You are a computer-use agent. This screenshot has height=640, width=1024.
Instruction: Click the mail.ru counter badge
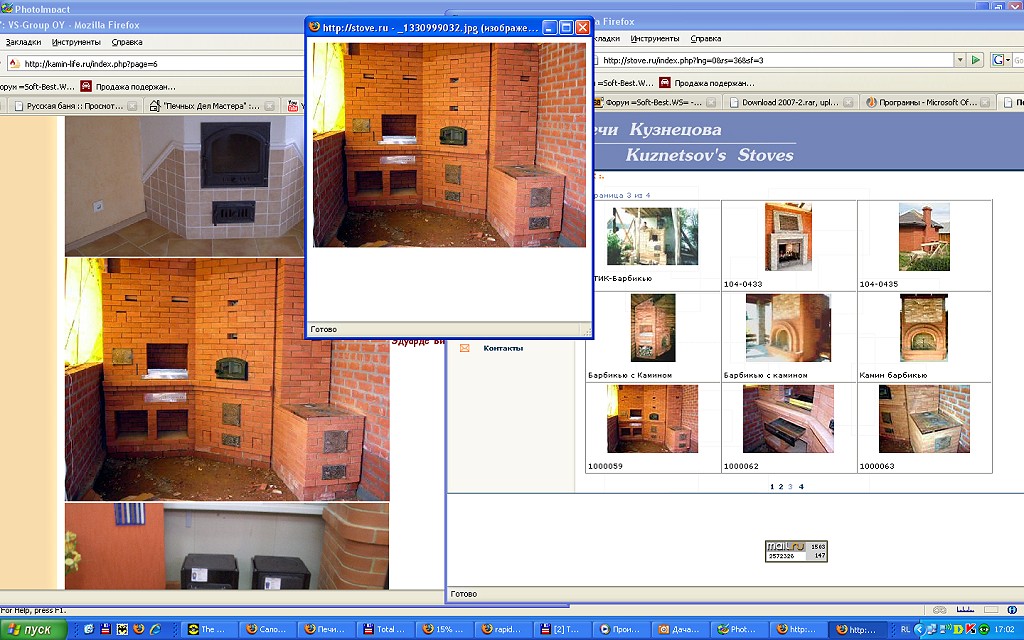(x=797, y=550)
